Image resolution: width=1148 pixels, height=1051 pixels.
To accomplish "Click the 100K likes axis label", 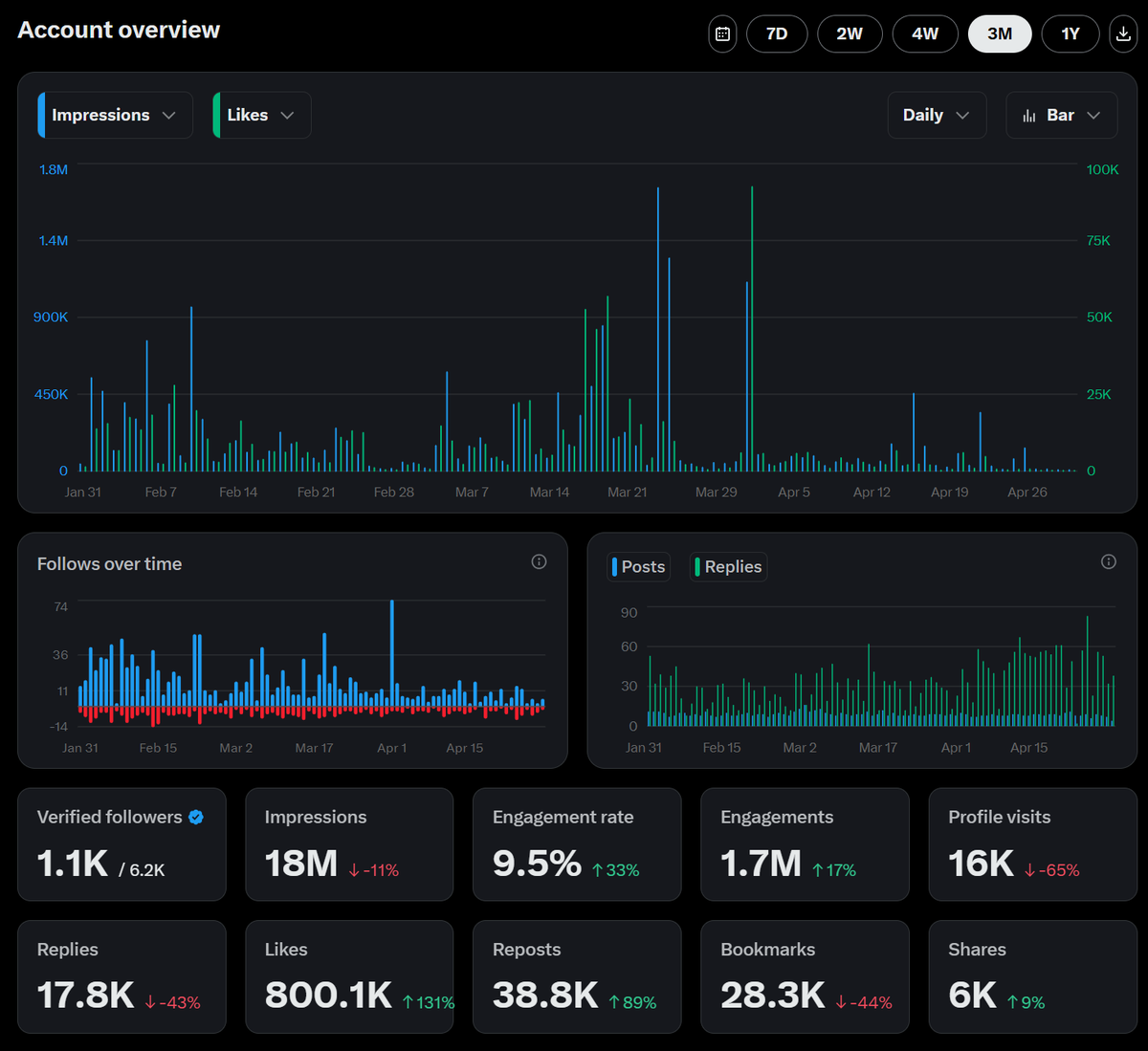I will pos(1102,169).
